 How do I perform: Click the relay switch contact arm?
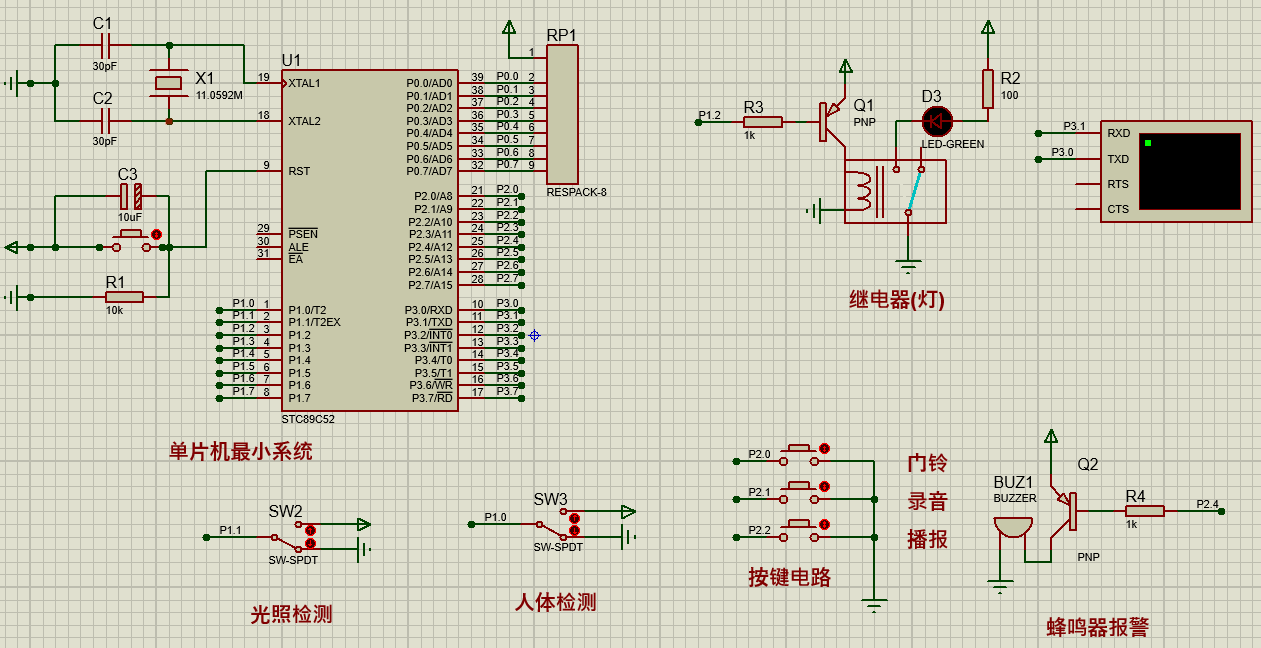[914, 191]
